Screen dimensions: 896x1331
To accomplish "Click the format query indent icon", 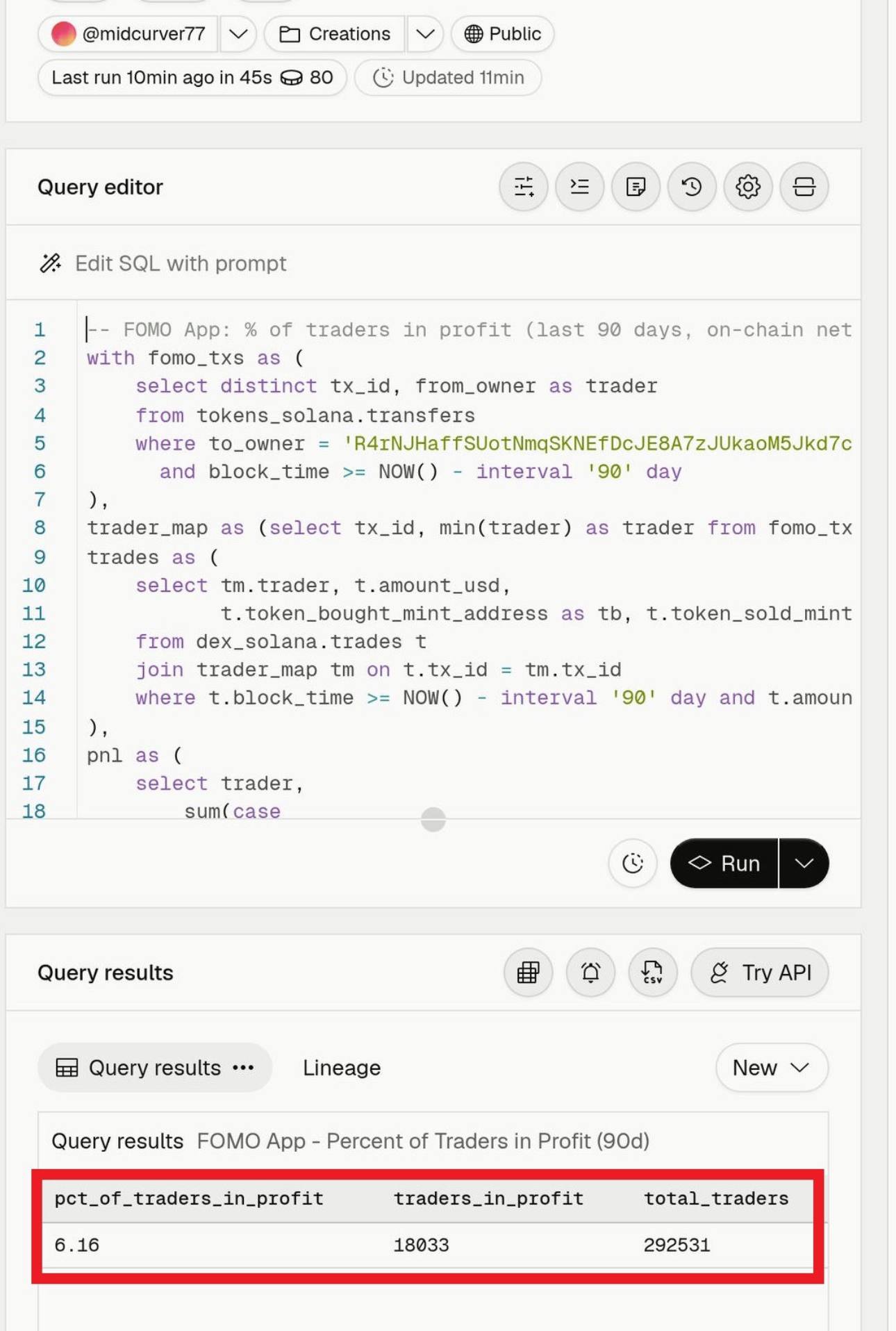I will pos(579,187).
